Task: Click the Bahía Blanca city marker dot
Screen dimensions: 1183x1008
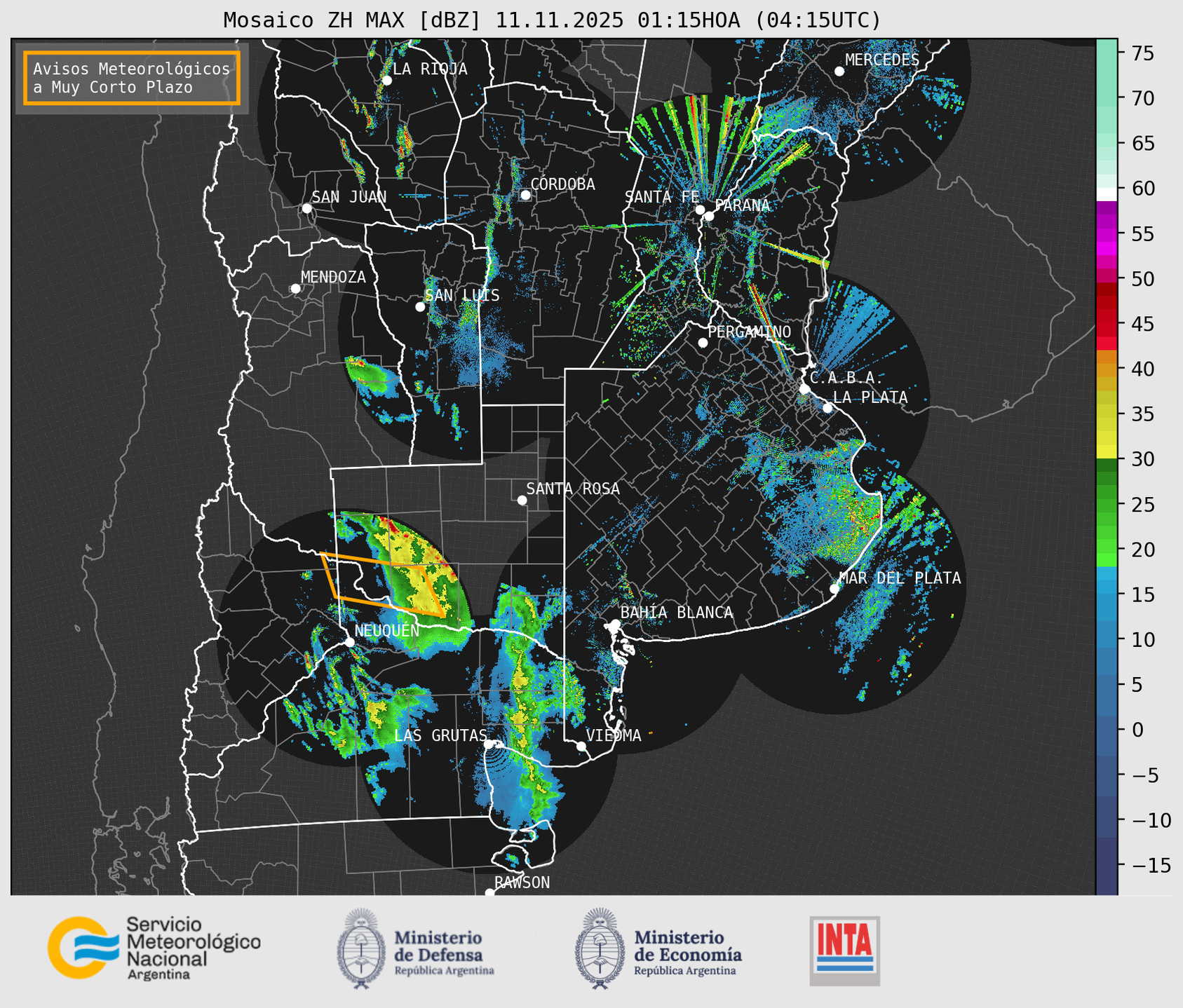Action: pyautogui.click(x=615, y=624)
